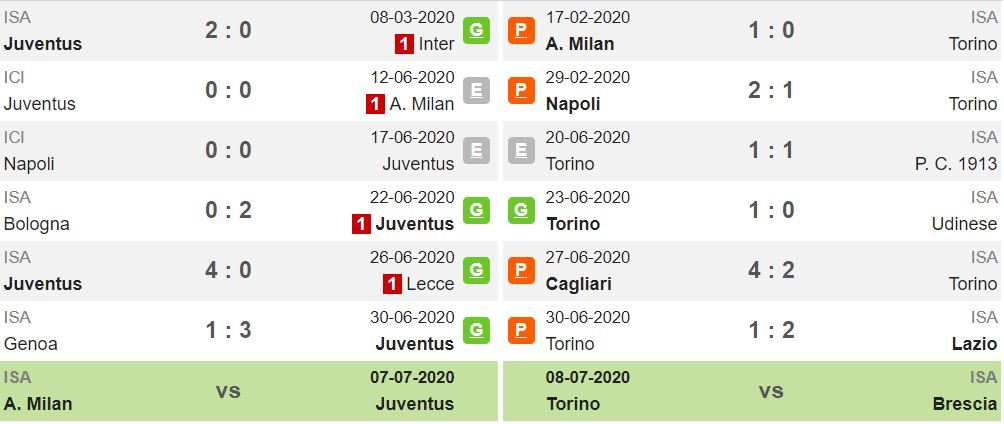
Task: Open the 4 : 2 Cagliari-Torino score
Action: 771,270
